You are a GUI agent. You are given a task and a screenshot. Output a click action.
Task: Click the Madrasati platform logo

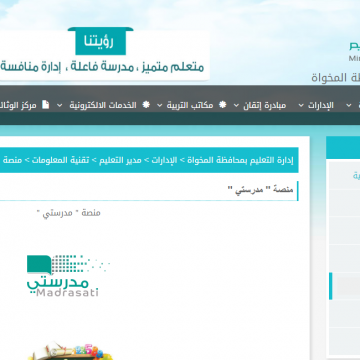coord(68,276)
